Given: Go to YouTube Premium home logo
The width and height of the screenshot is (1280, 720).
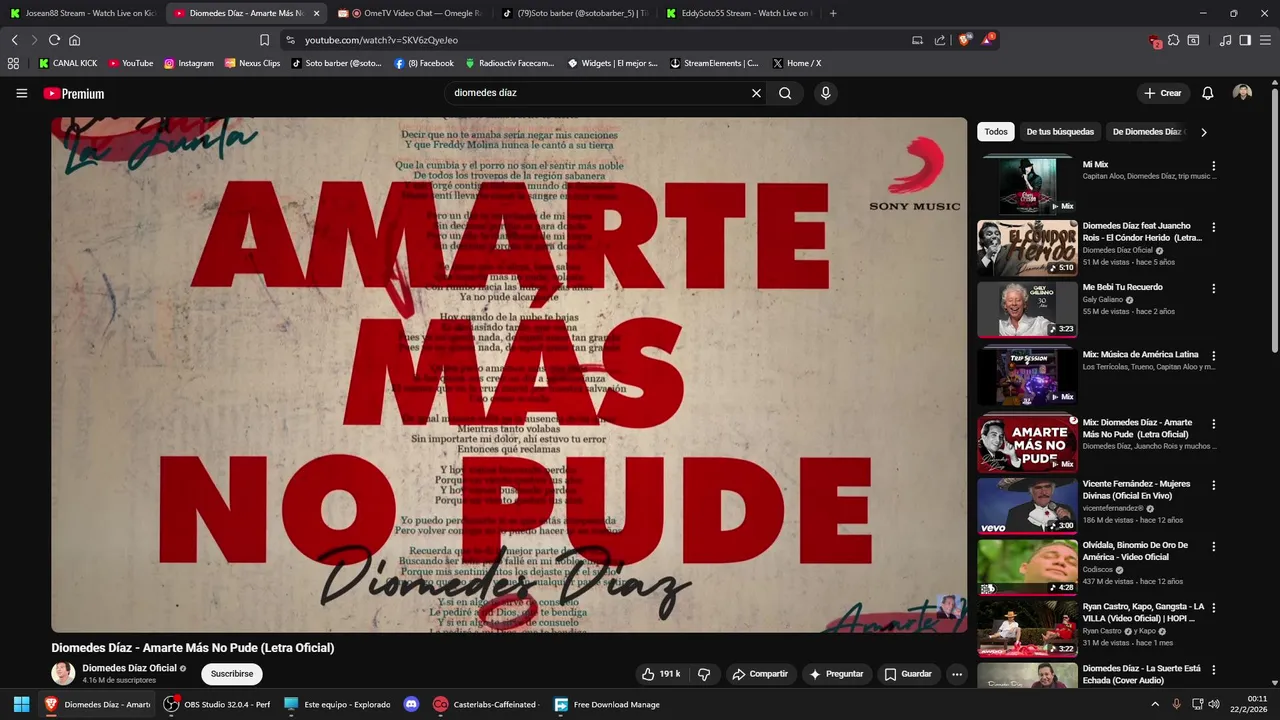Looking at the screenshot, I should pyautogui.click(x=73, y=93).
